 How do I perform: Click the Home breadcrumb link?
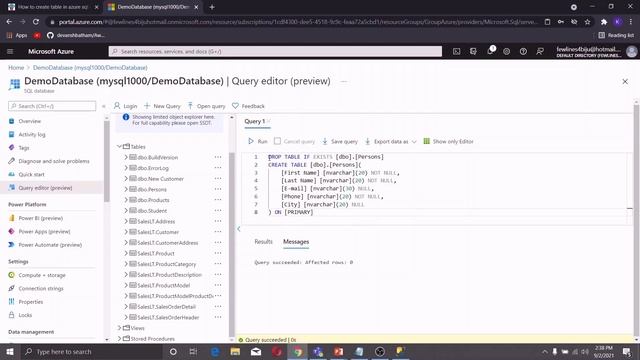(x=16, y=67)
